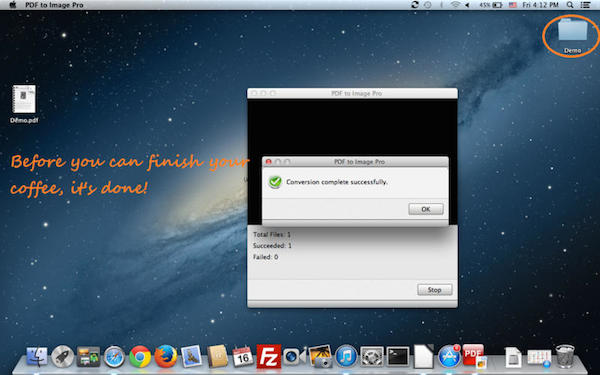Screen dimensions: 600x375
Task: Launch Terminal from the dock
Action: click(x=398, y=357)
